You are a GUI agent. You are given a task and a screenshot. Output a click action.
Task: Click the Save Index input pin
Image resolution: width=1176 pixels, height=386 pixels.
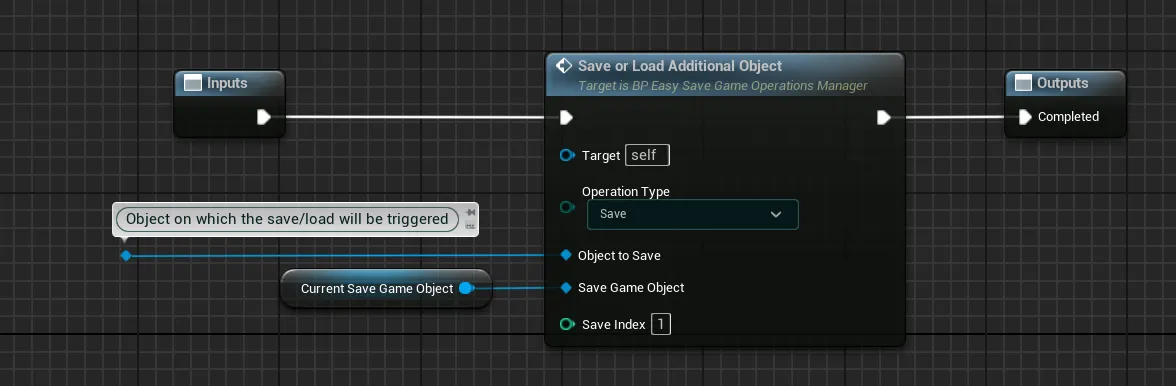point(567,325)
